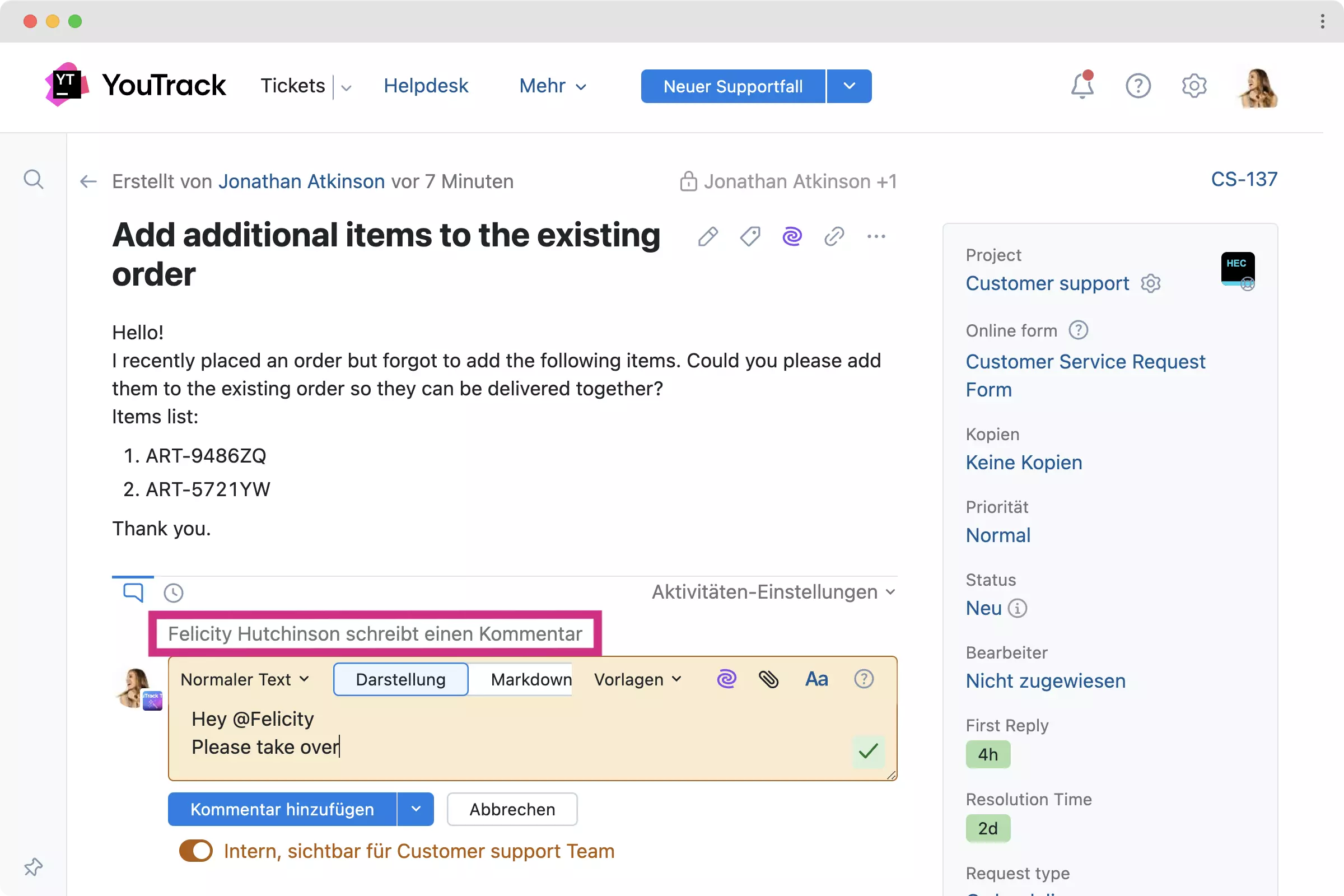The height and width of the screenshot is (896, 1344).
Task: Open the help question mark icon in header
Action: [1138, 86]
